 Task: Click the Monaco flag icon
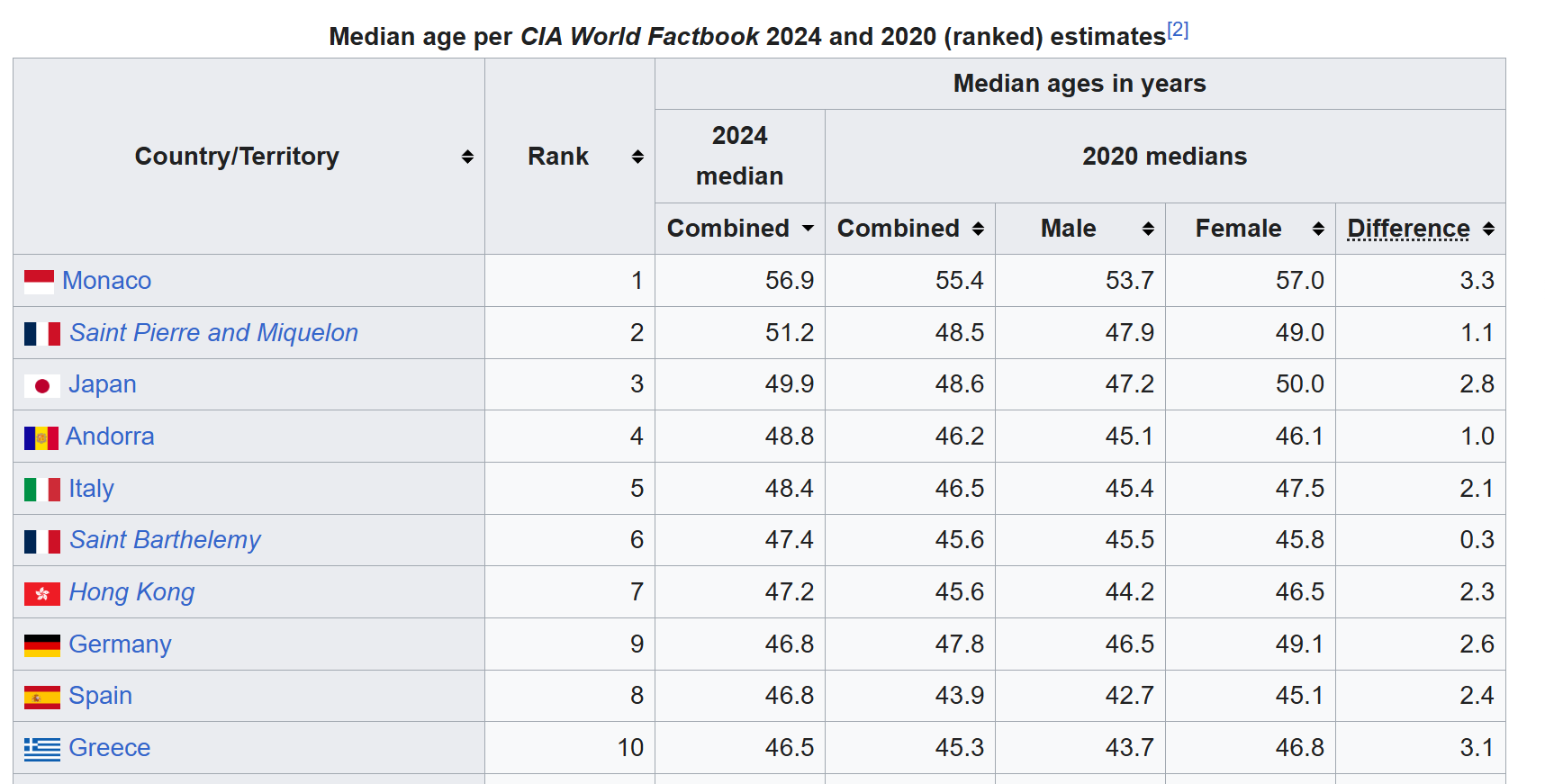pyautogui.click(x=39, y=282)
